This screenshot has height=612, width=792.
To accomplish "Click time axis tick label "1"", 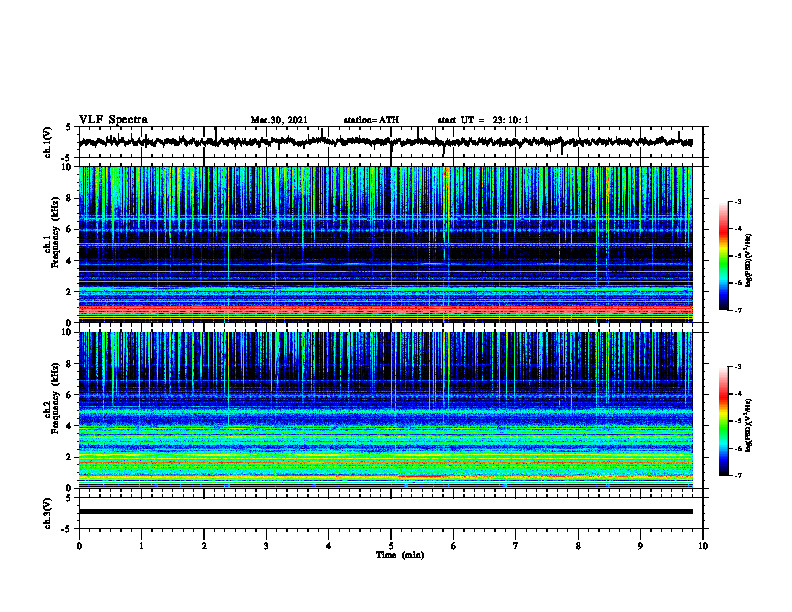I will point(141,546).
